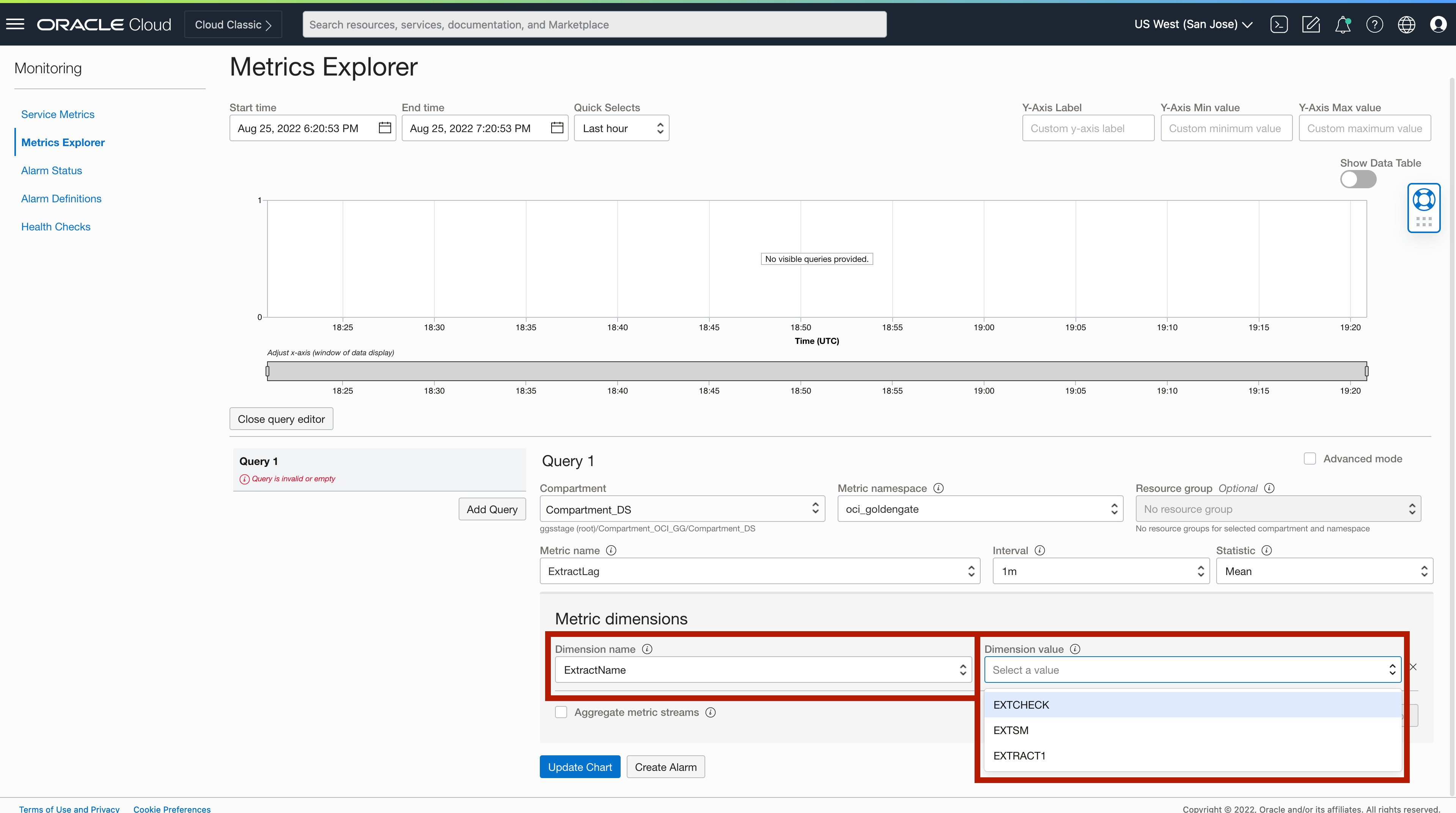
Task: Click the help question mark icon
Action: tap(1374, 24)
